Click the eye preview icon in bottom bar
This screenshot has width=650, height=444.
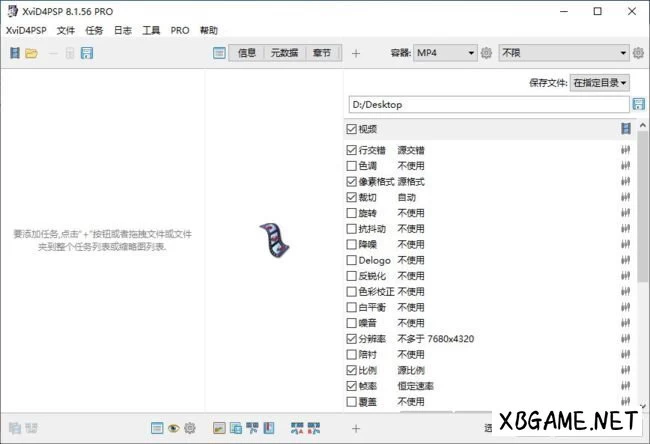click(173, 428)
